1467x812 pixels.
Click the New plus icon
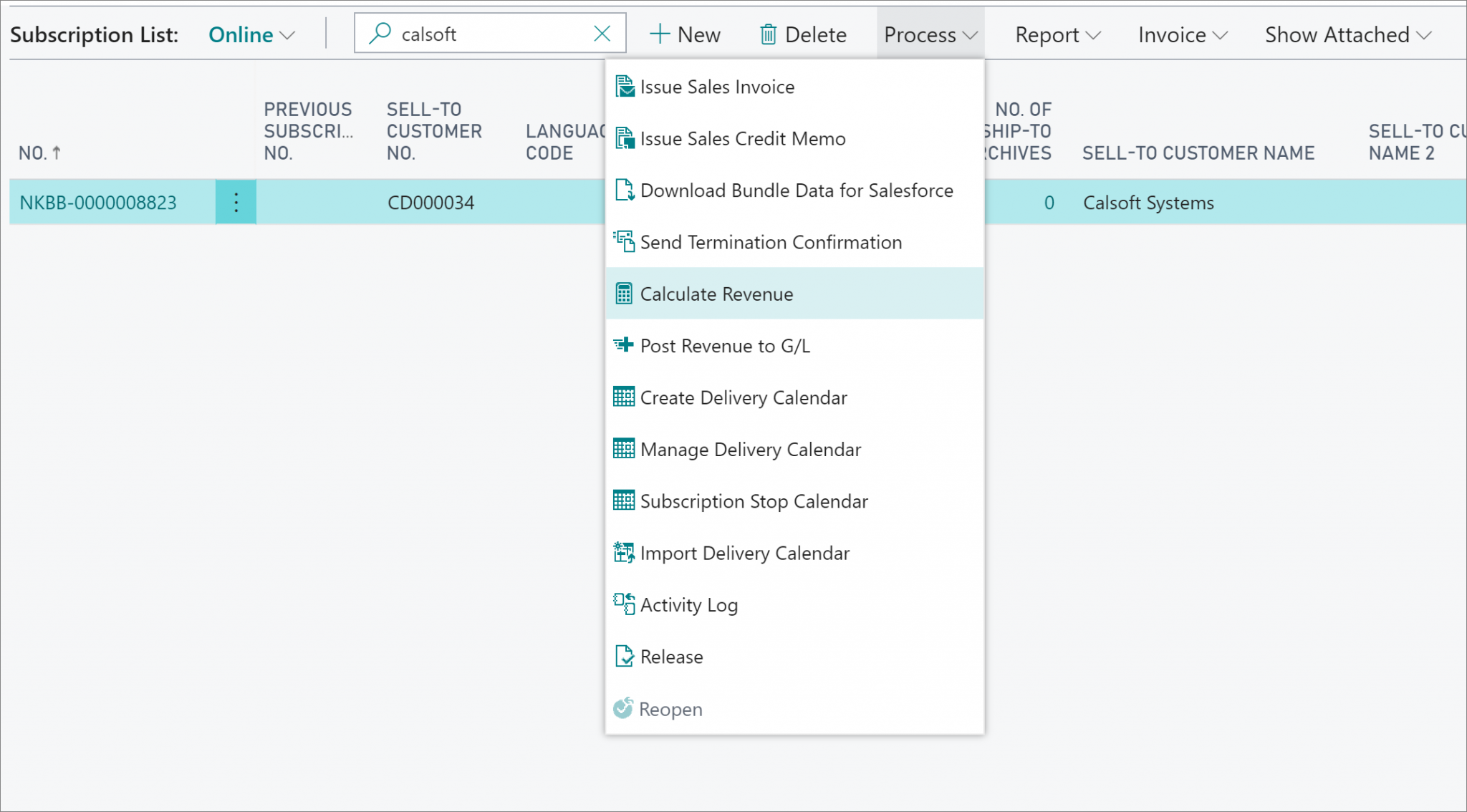point(660,34)
